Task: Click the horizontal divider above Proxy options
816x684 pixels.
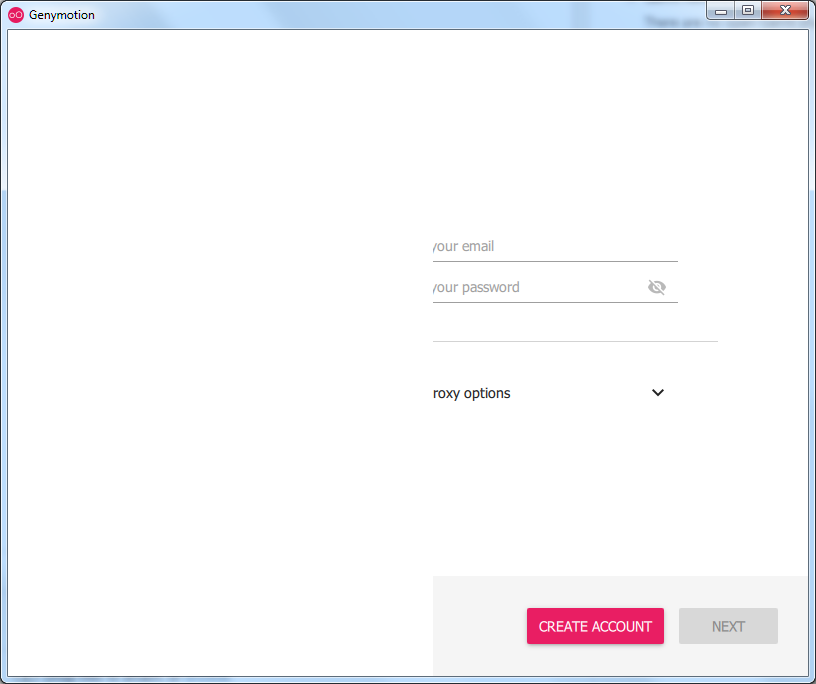Action: pos(575,341)
